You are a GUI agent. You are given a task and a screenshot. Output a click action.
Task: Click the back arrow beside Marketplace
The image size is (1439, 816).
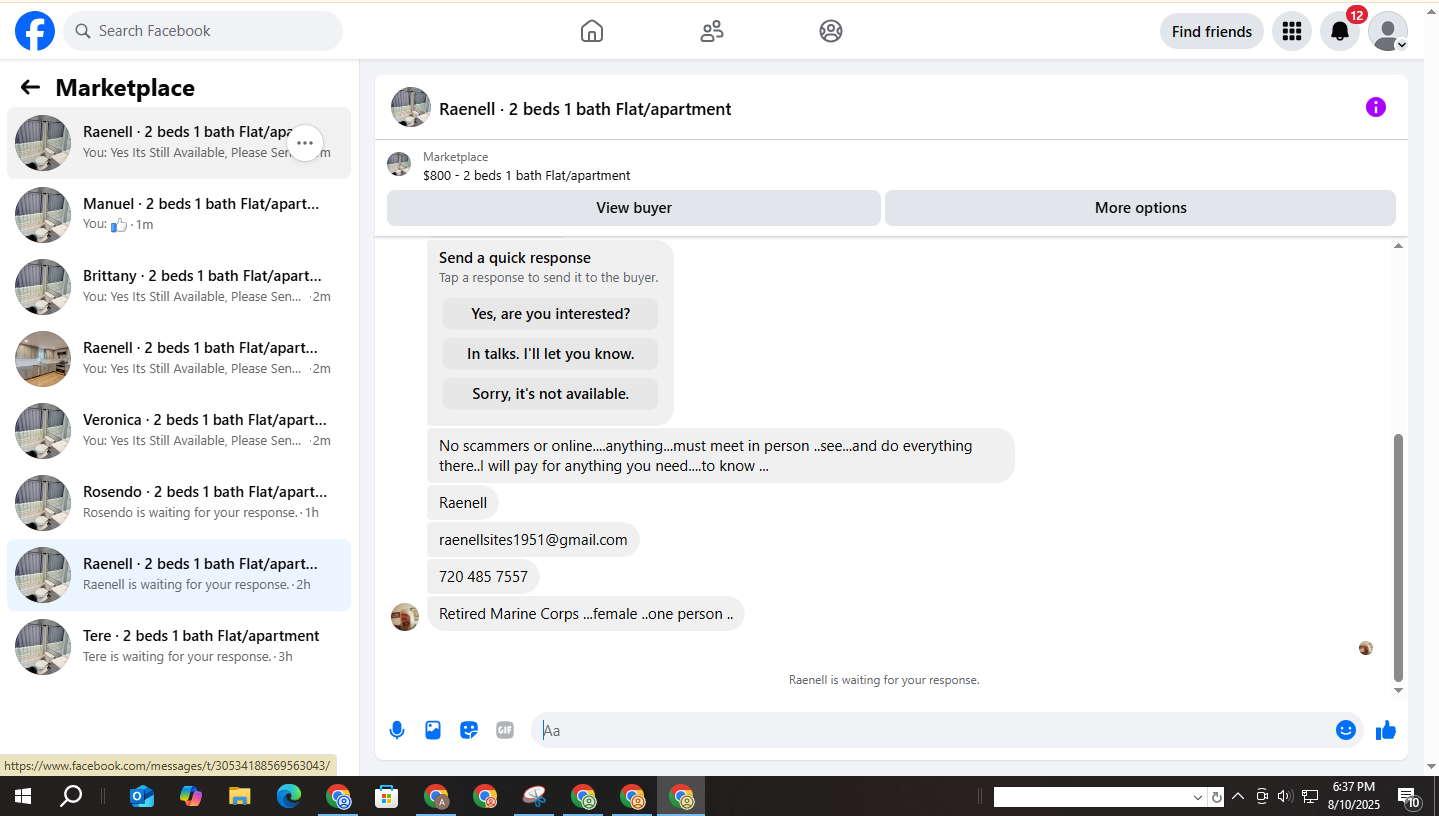tap(30, 88)
